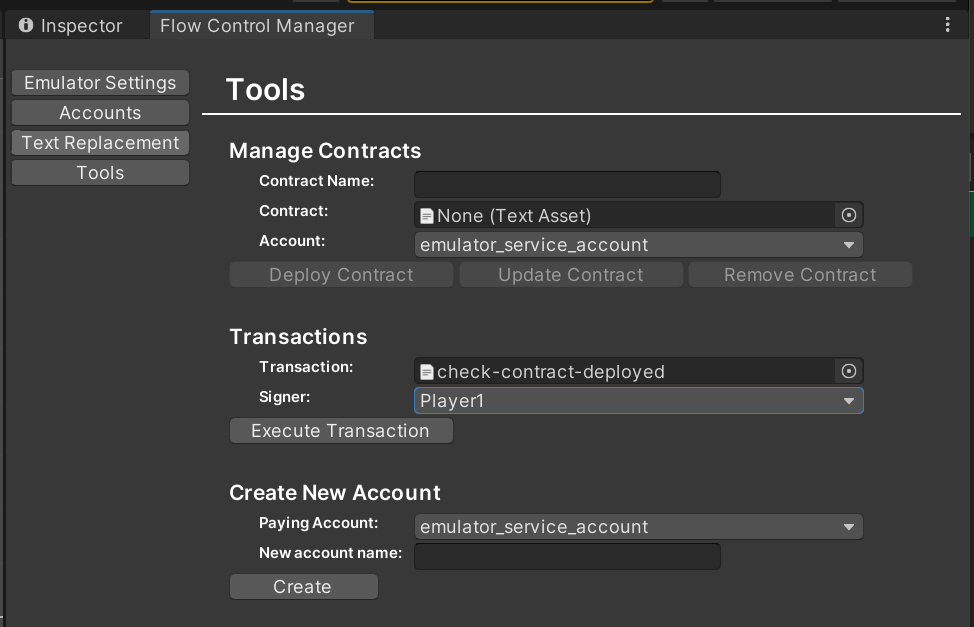Viewport: 974px width, 627px height.
Task: Select the Flow Control Manager tab
Action: tap(260, 25)
